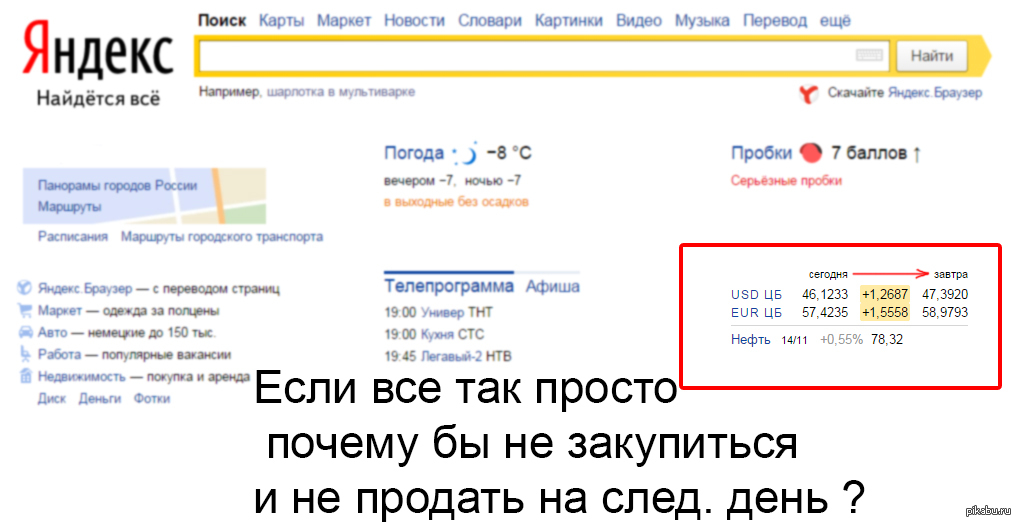This screenshot has height=522, width=1016.
Task: Click the Yandex Browser logo icon
Action: 809,93
